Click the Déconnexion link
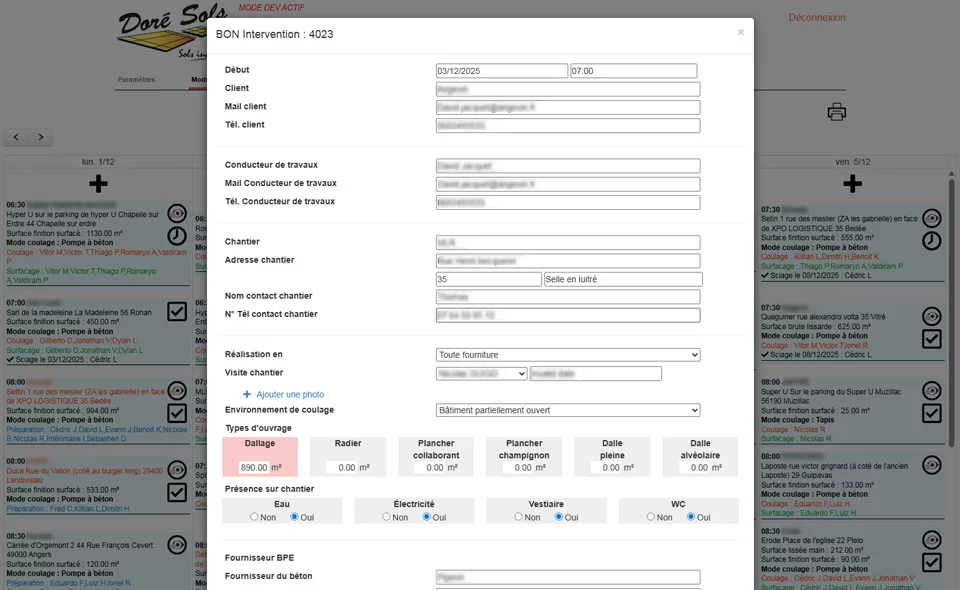 point(816,18)
